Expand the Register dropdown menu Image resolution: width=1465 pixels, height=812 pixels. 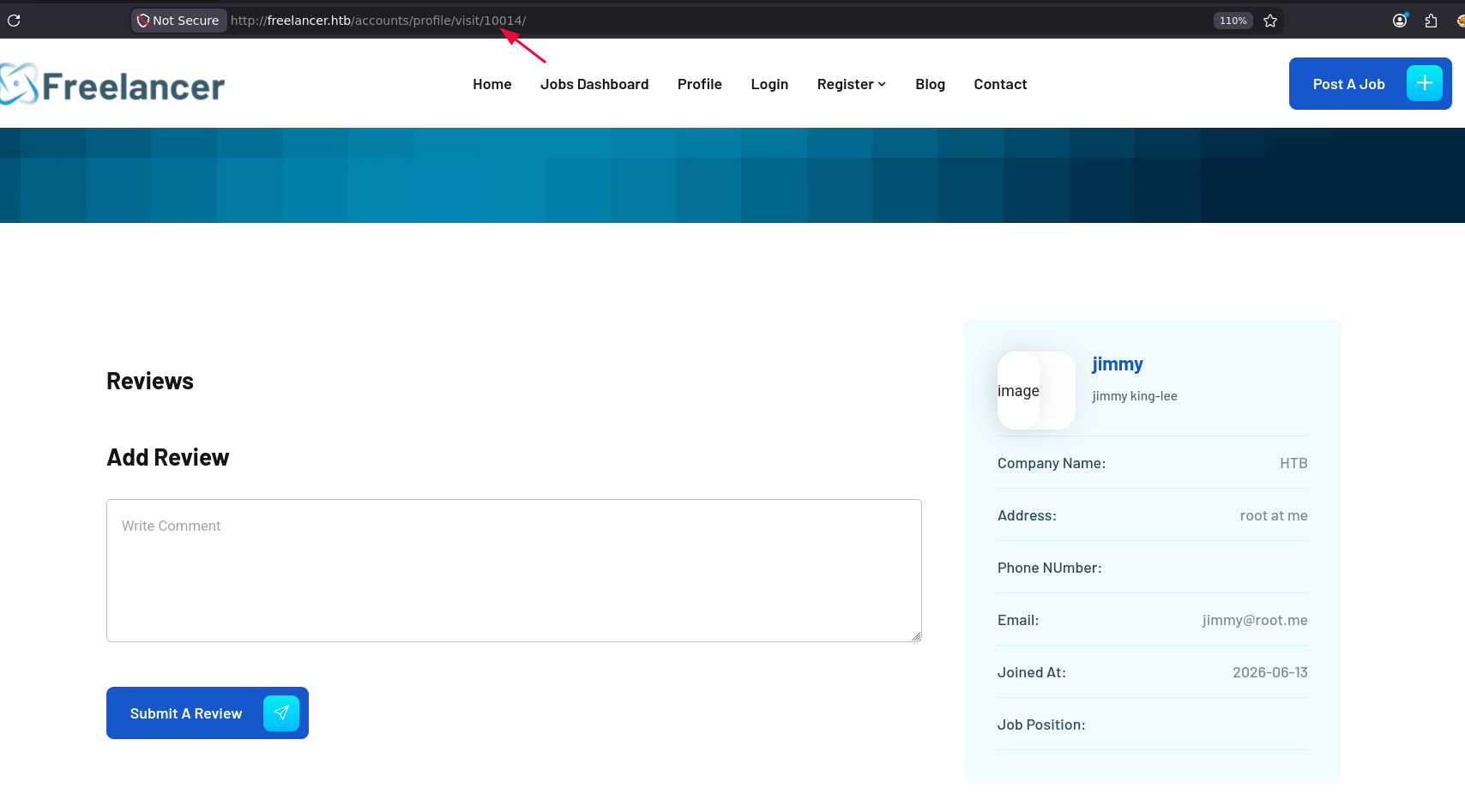click(x=851, y=84)
